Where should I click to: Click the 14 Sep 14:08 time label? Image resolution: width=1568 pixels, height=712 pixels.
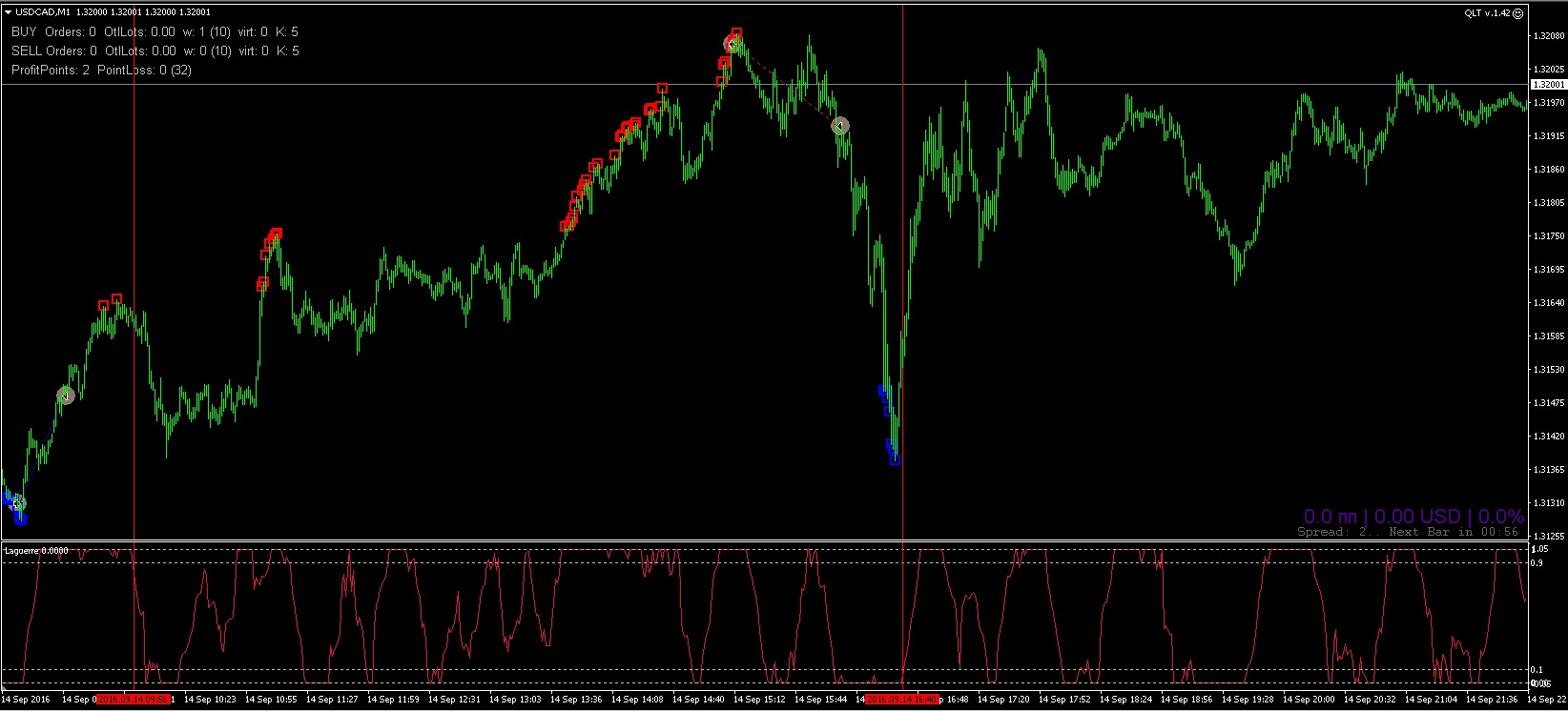pyautogui.click(x=637, y=700)
